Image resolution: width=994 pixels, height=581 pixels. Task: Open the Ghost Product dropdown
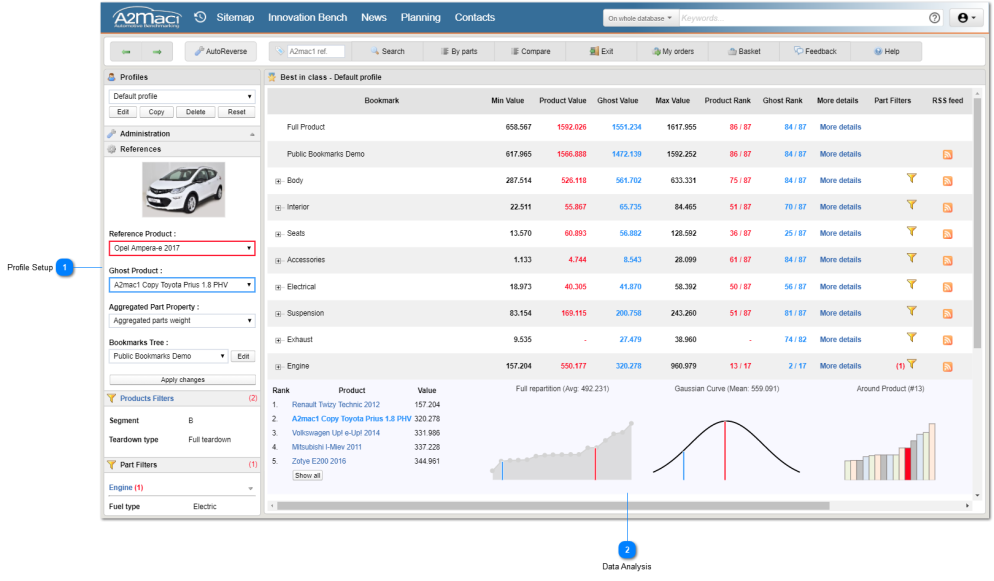pos(182,285)
